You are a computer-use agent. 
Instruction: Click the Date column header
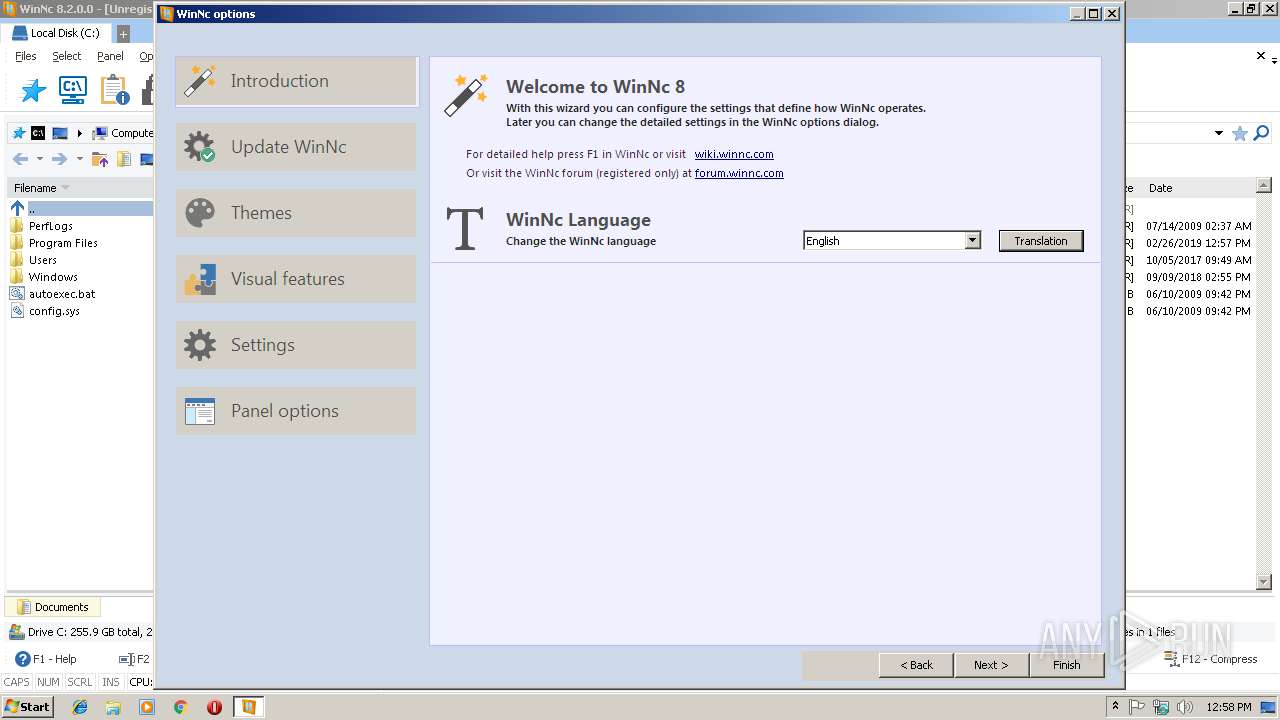1160,188
